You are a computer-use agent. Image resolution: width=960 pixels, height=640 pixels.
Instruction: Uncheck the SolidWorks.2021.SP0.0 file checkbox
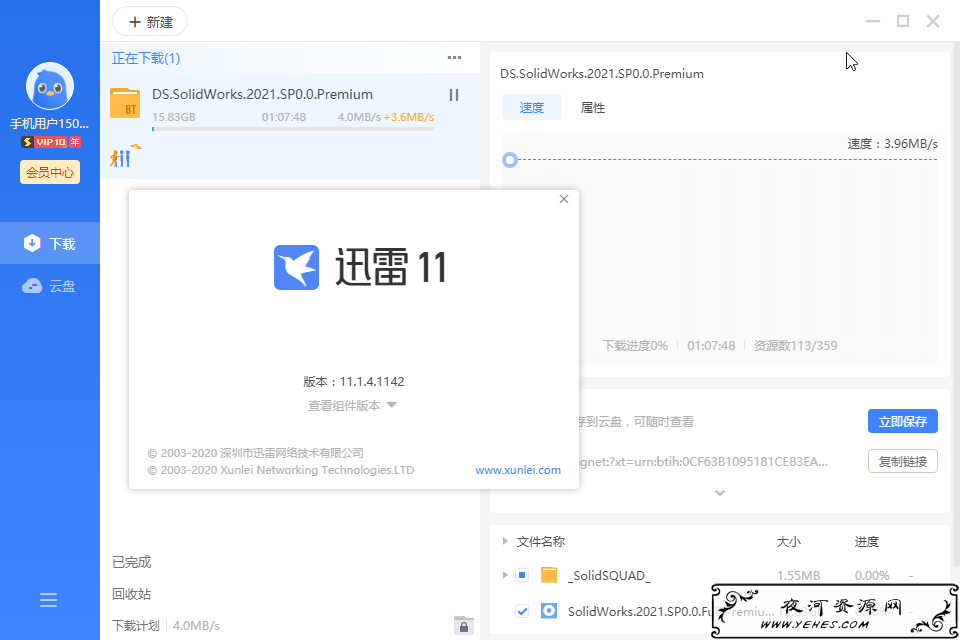pos(522,611)
